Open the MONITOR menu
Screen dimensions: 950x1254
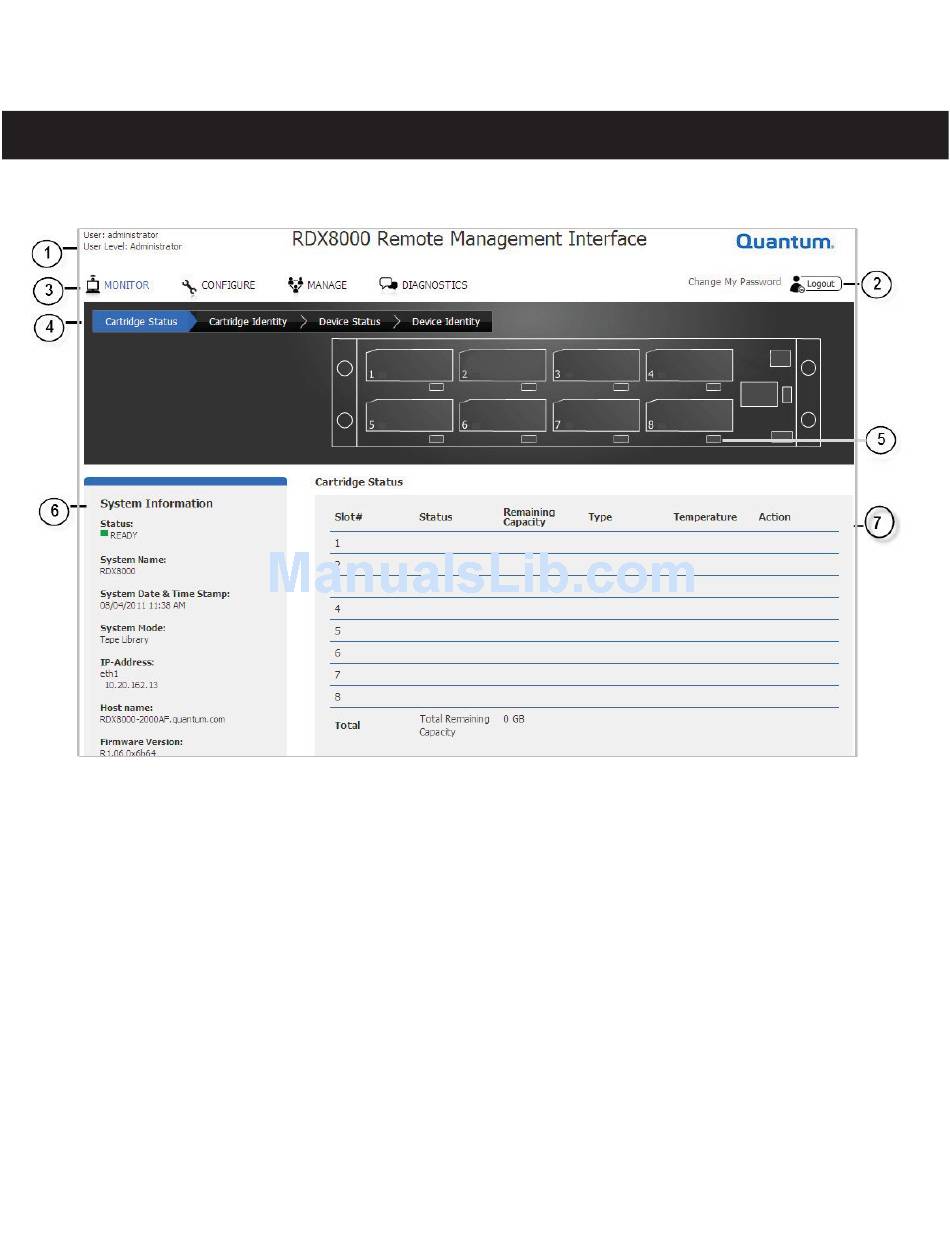click(126, 285)
